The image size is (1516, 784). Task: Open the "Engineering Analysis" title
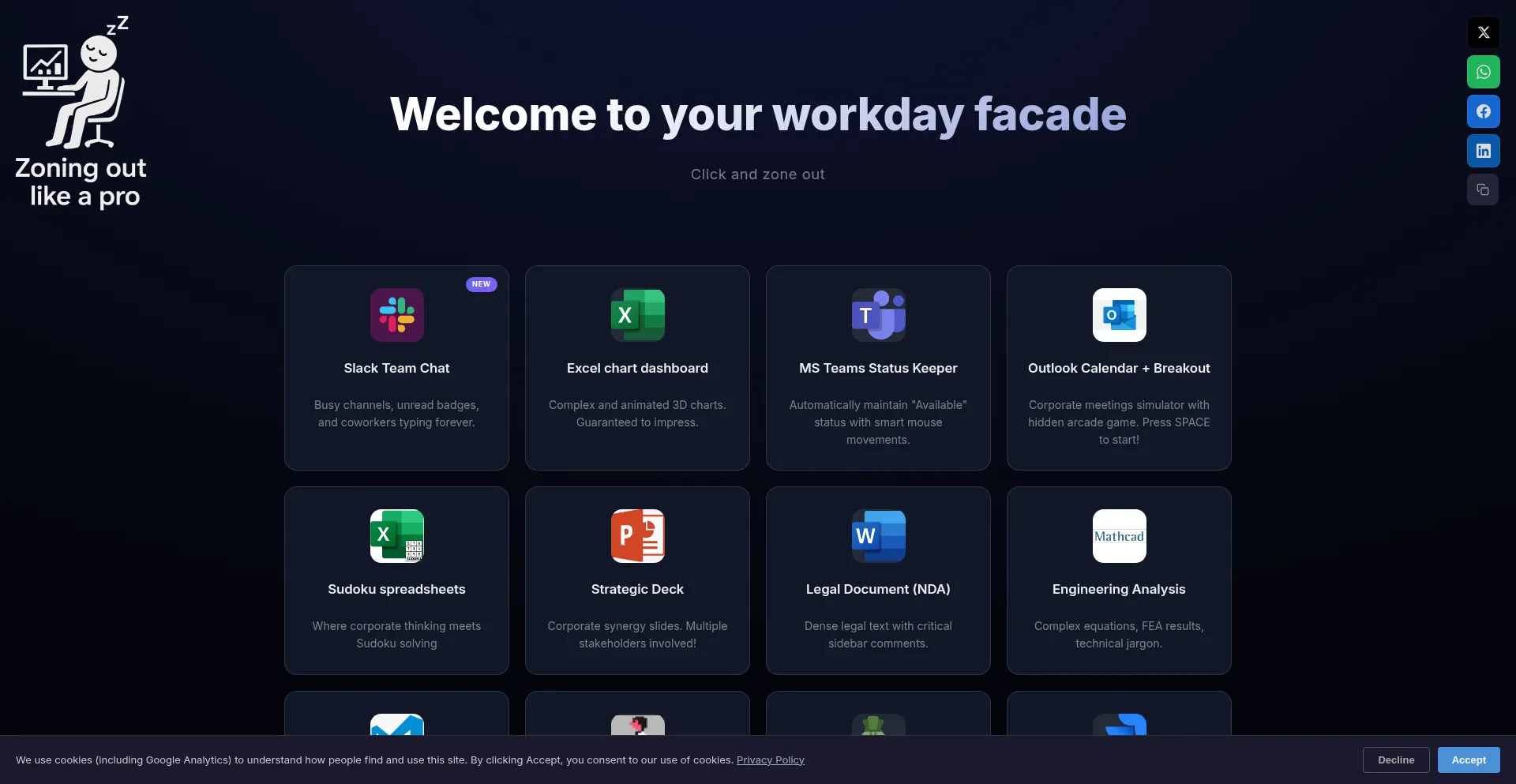1120,589
